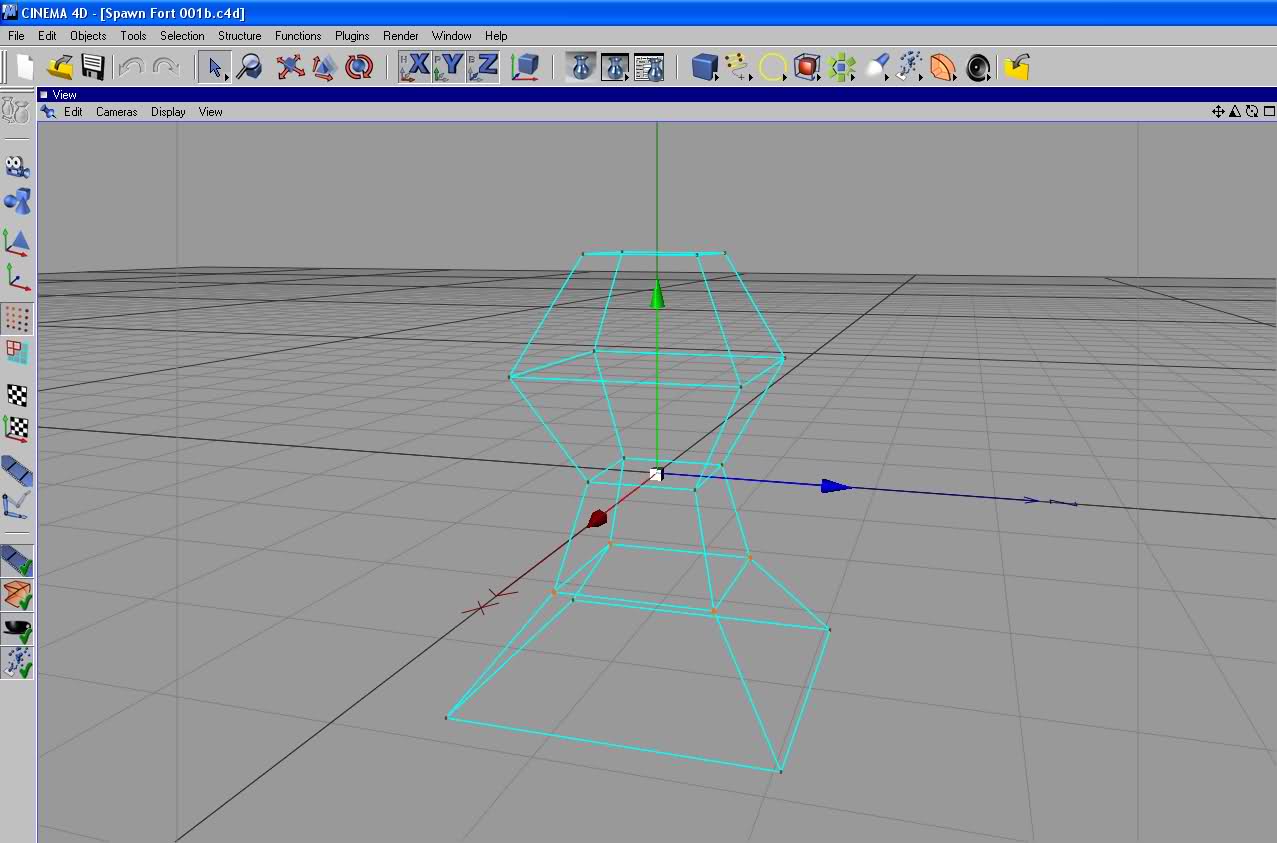Toggle the Z axis lock
The image size is (1277, 843).
click(484, 67)
